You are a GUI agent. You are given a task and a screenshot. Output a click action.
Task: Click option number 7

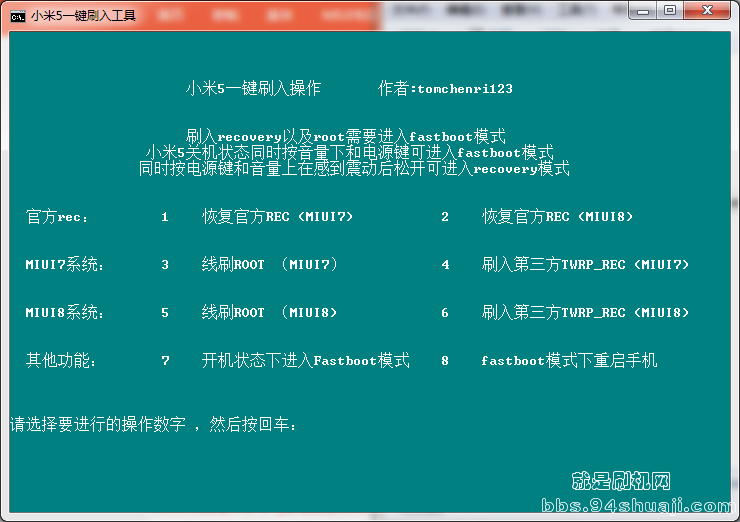point(165,361)
